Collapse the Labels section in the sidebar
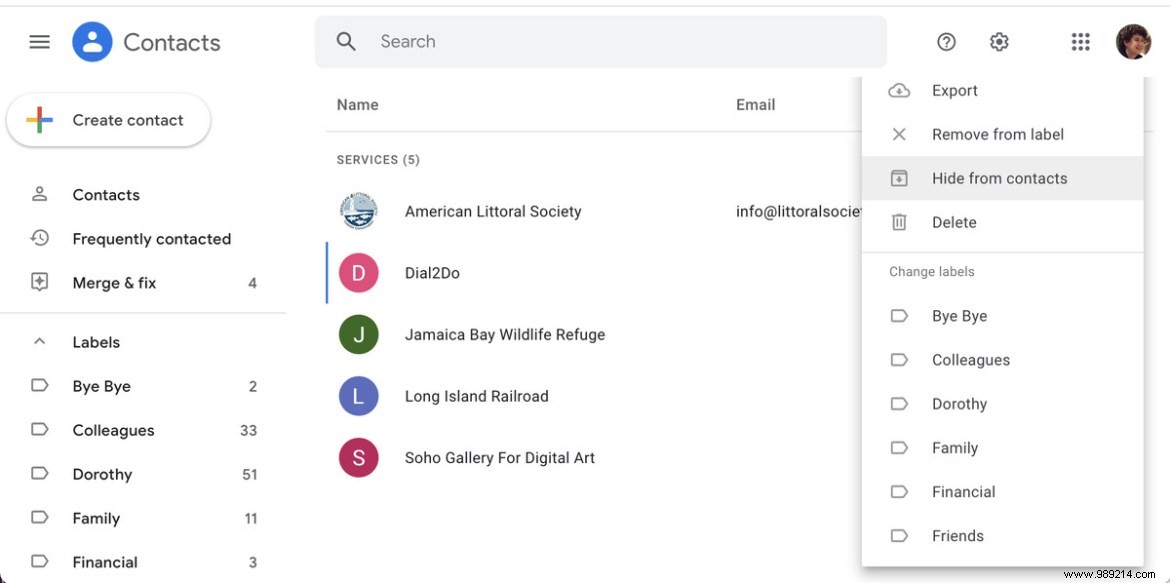Image resolution: width=1170 pixels, height=583 pixels. pos(39,341)
